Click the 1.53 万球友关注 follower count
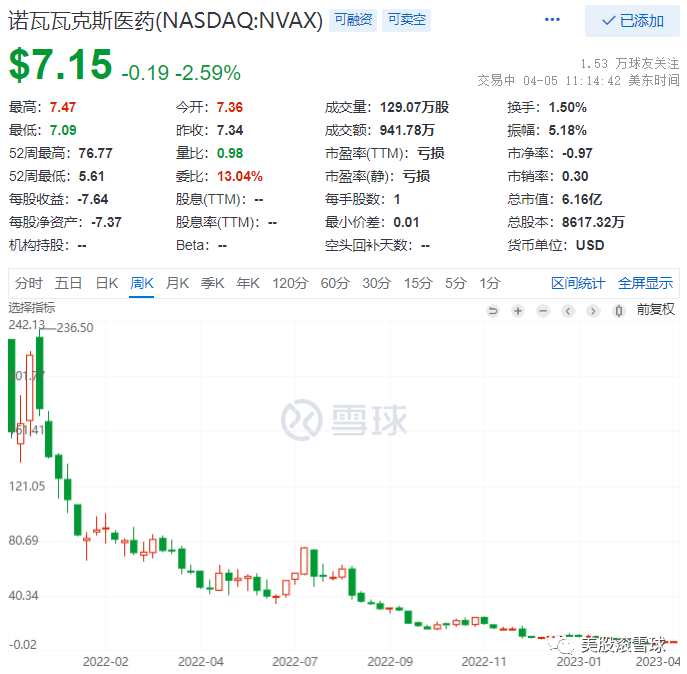 [x=630, y=64]
